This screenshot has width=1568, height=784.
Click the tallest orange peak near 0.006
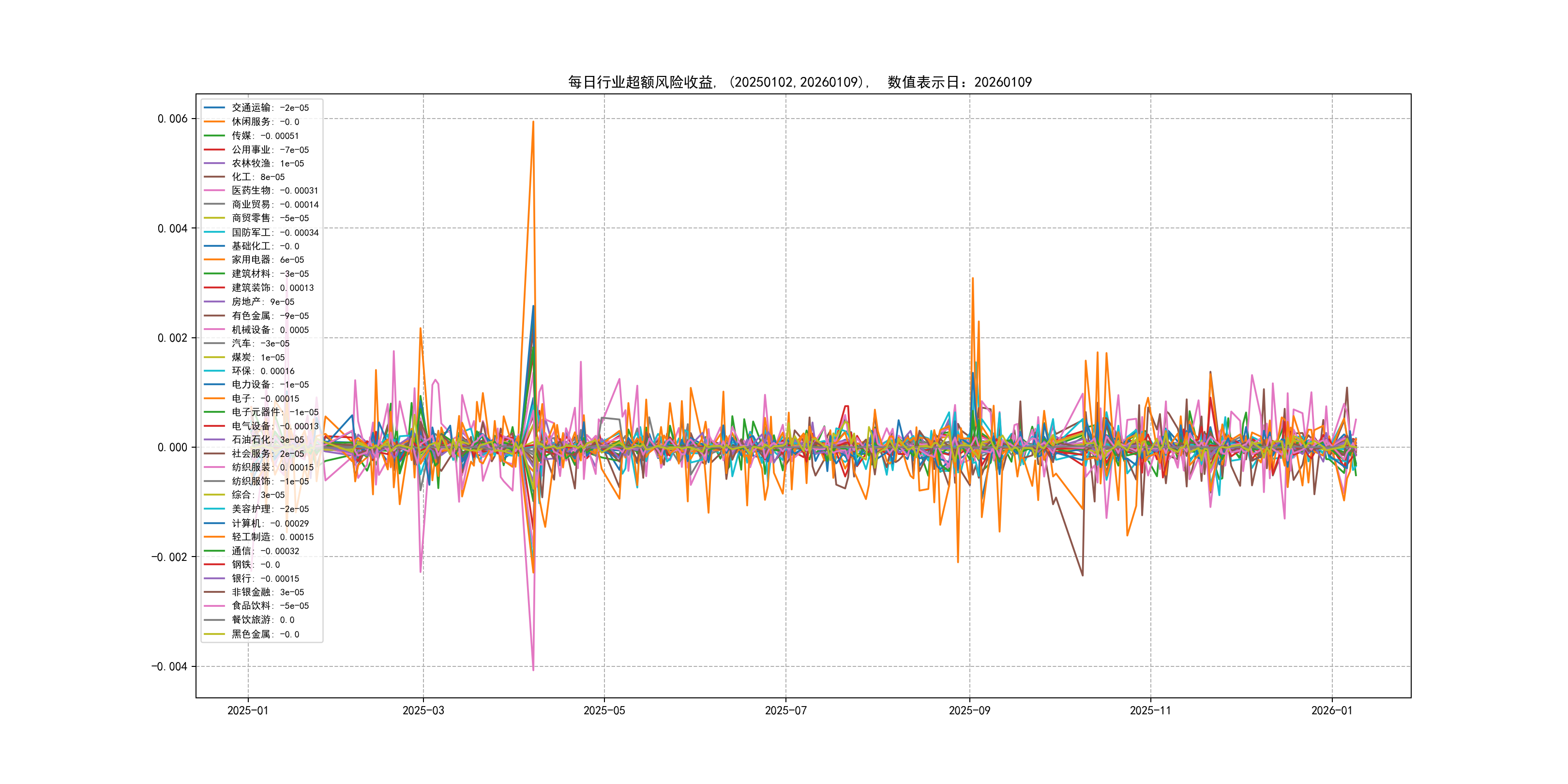(x=533, y=122)
